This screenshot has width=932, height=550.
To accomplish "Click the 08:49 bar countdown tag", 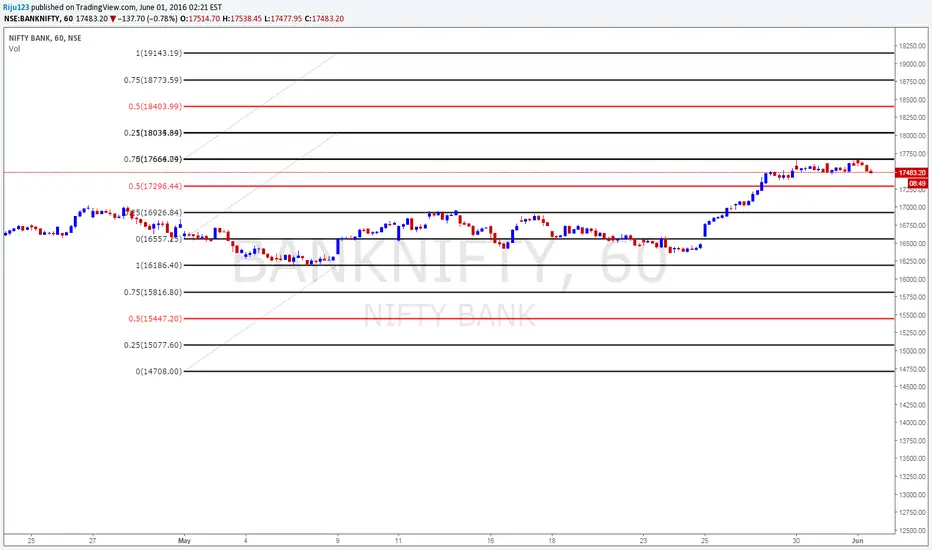I will click(x=918, y=184).
